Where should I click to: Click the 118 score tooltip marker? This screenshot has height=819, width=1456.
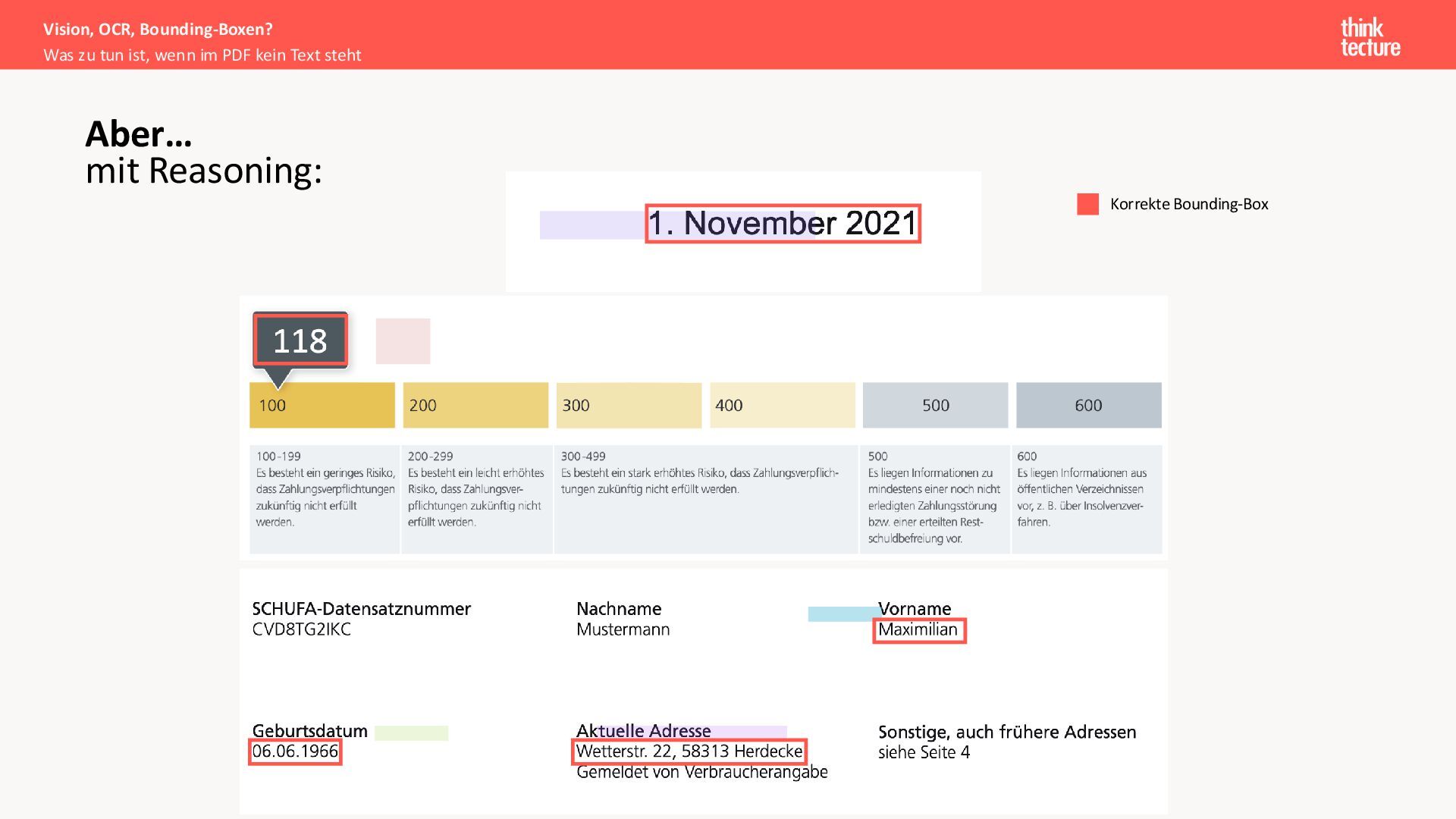coord(300,340)
